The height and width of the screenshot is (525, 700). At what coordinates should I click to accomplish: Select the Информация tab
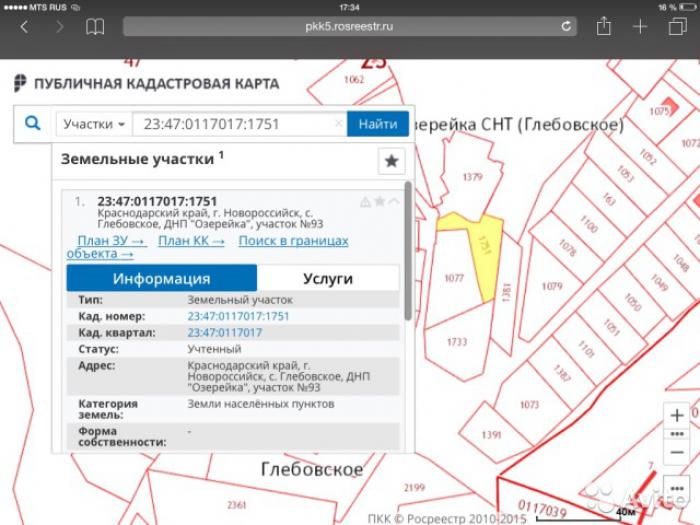point(161,278)
